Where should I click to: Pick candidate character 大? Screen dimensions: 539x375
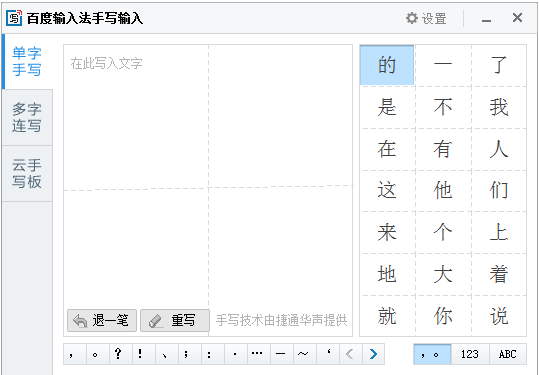tap(443, 274)
